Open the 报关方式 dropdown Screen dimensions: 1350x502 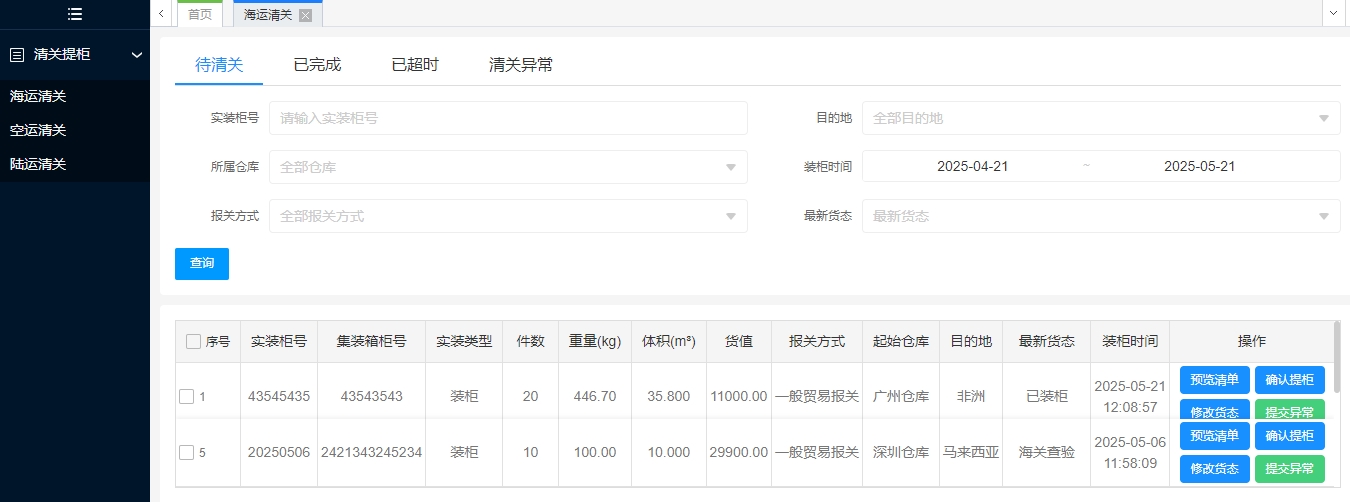coord(508,216)
